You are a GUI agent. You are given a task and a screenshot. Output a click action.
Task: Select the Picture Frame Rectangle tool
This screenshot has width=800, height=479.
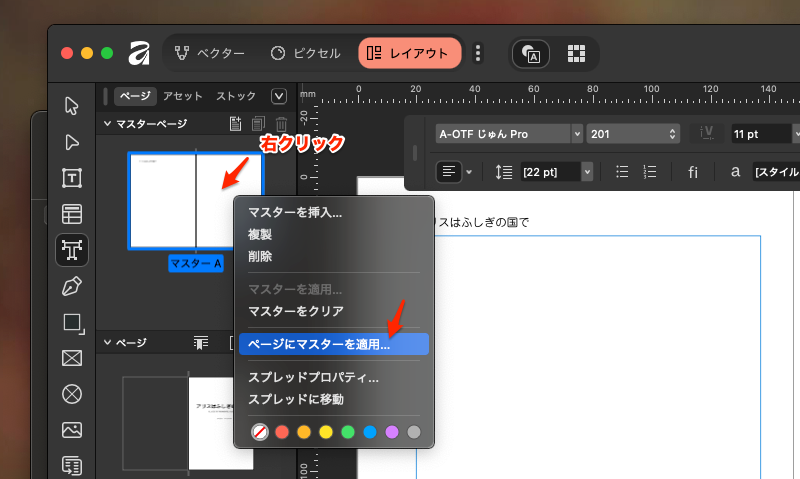(72, 358)
